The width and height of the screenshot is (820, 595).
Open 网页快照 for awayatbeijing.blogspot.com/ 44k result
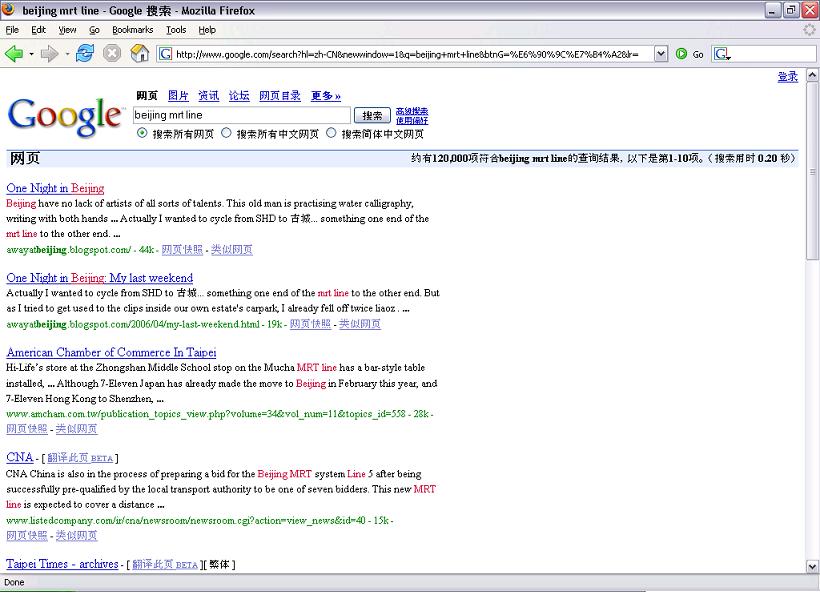(x=182, y=249)
